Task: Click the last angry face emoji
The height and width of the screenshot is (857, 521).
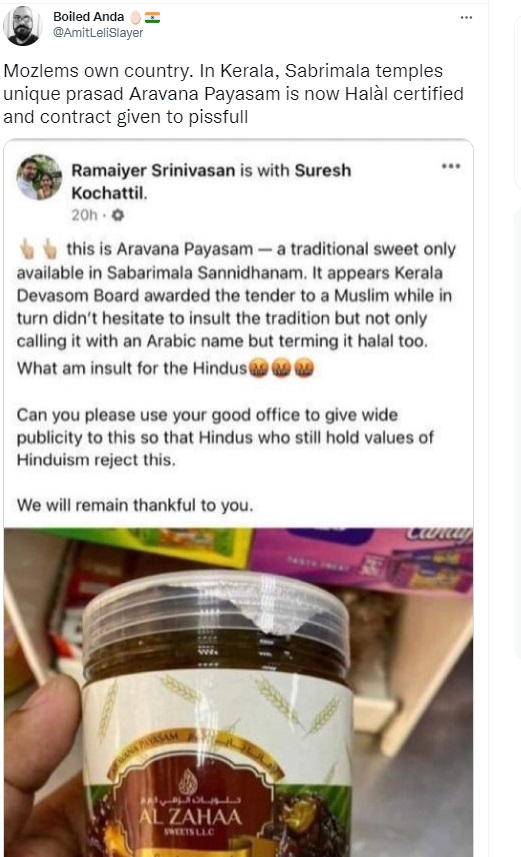Action: (x=304, y=368)
